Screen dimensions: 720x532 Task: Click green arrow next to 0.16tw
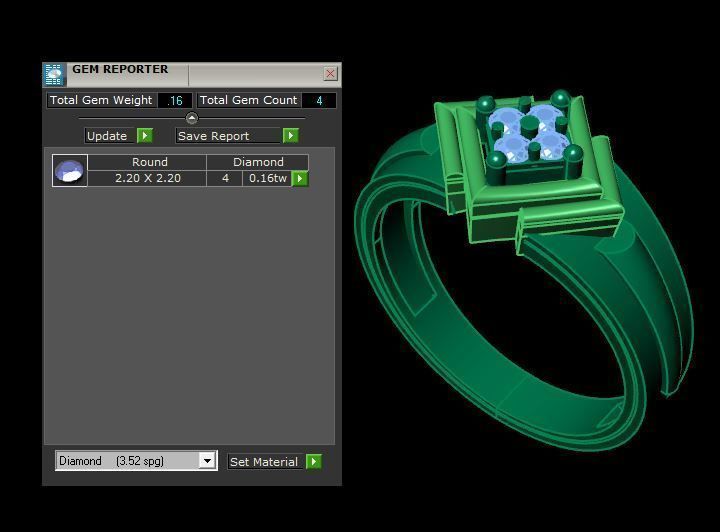[x=300, y=178]
